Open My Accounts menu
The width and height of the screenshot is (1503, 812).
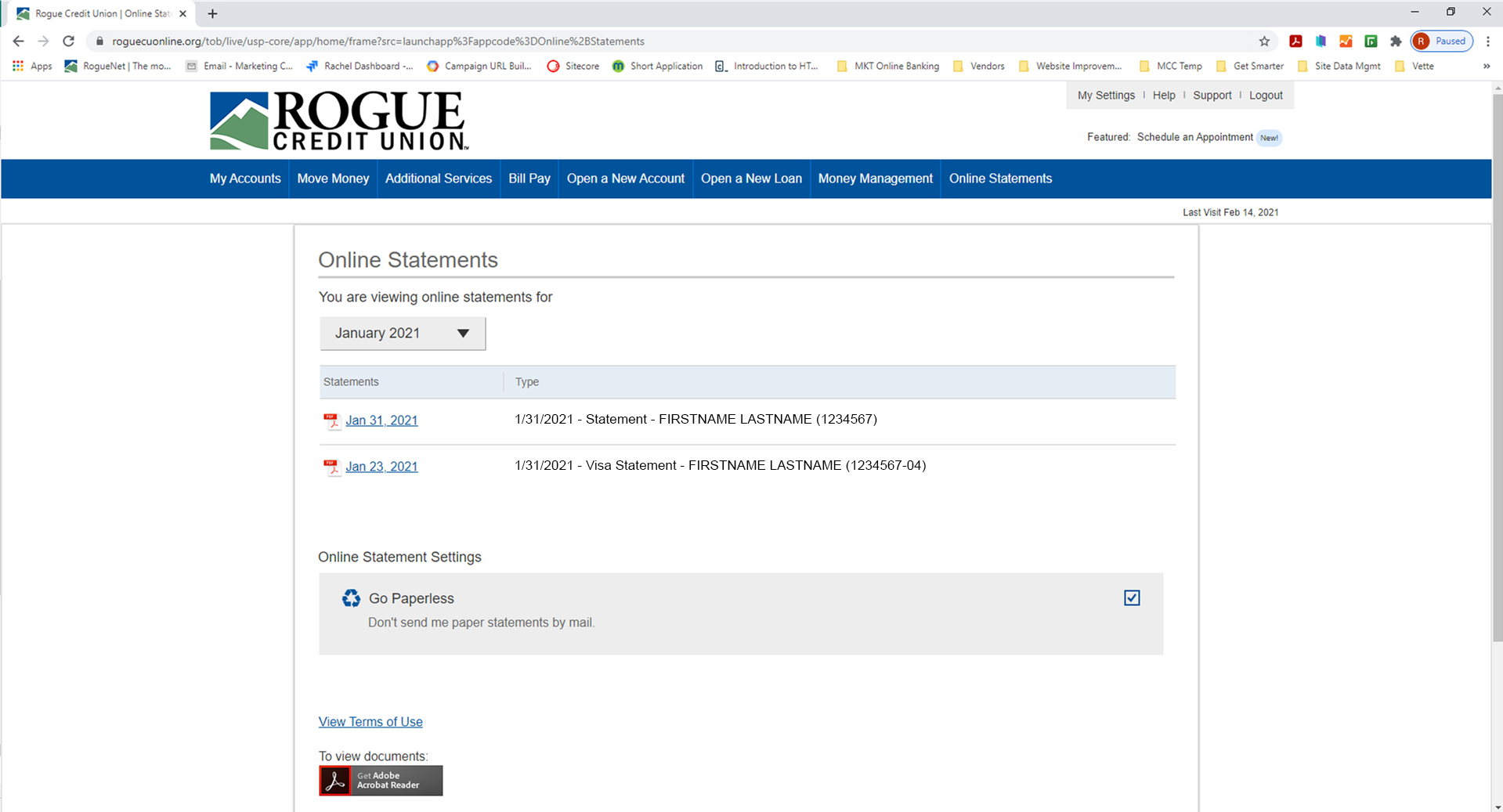click(245, 179)
